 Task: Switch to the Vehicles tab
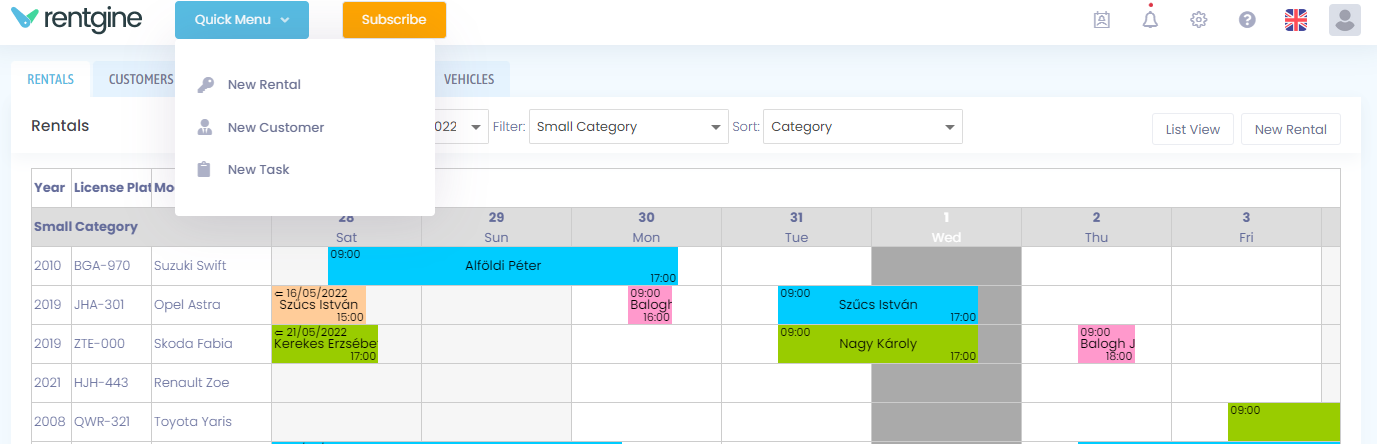pyautogui.click(x=468, y=79)
